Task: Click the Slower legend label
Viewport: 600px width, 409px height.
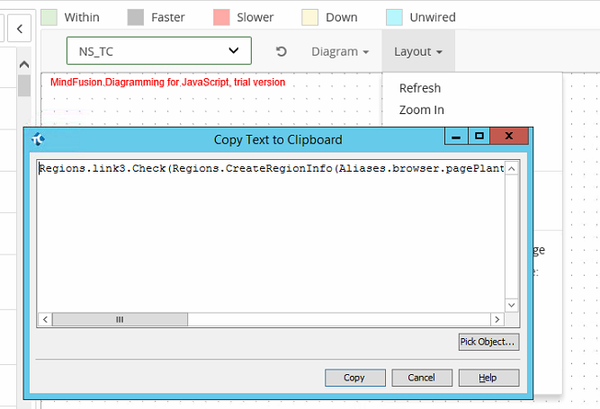Action: [255, 17]
